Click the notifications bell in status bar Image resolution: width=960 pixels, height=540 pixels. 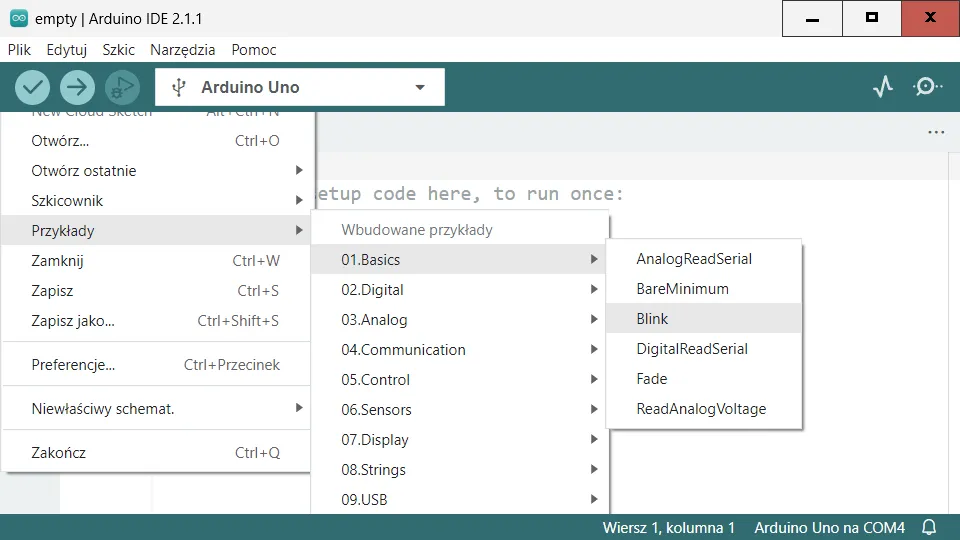929,527
